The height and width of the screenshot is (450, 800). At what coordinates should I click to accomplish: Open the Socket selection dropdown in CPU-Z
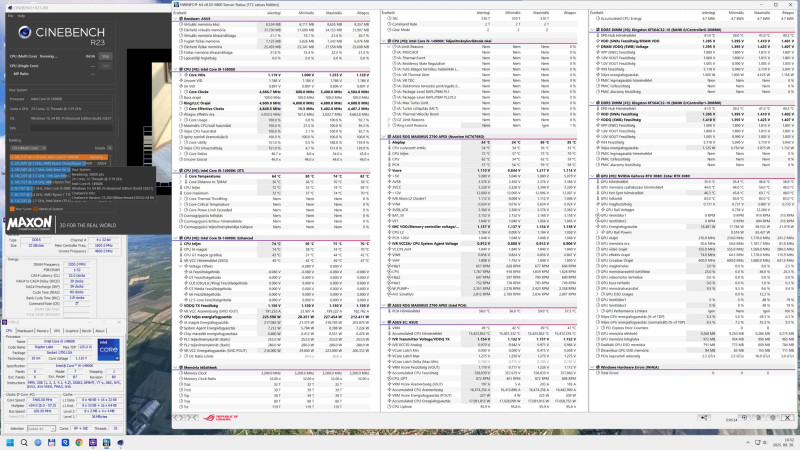(41, 429)
